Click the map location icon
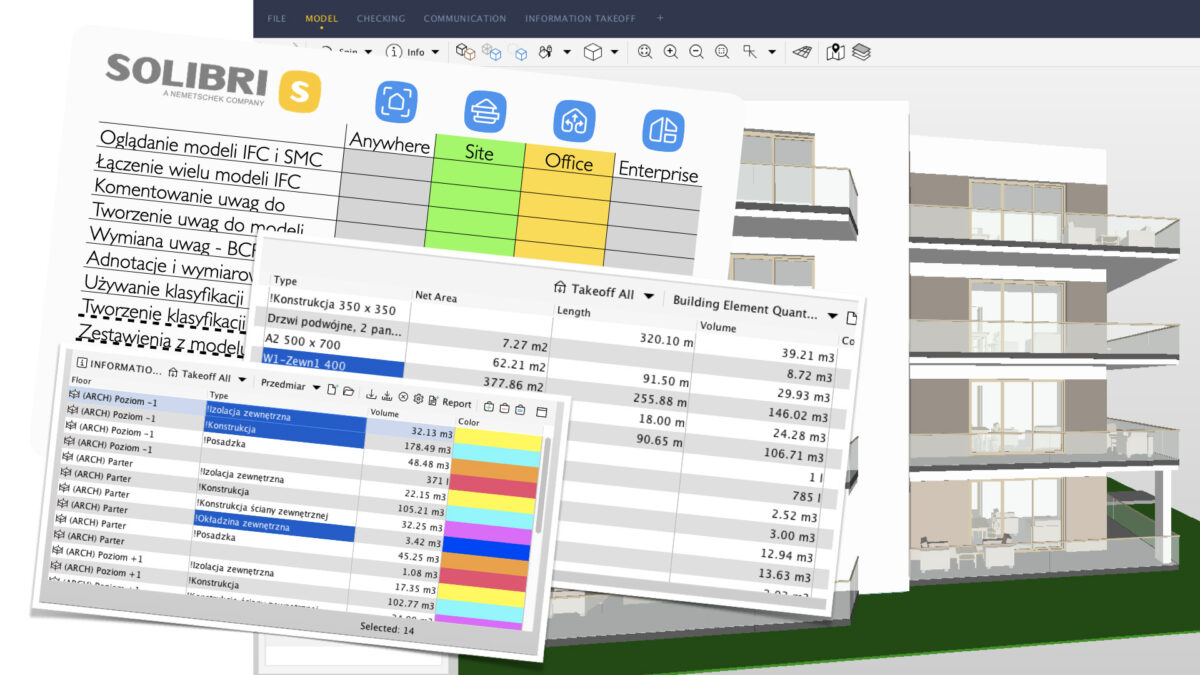 [835, 52]
